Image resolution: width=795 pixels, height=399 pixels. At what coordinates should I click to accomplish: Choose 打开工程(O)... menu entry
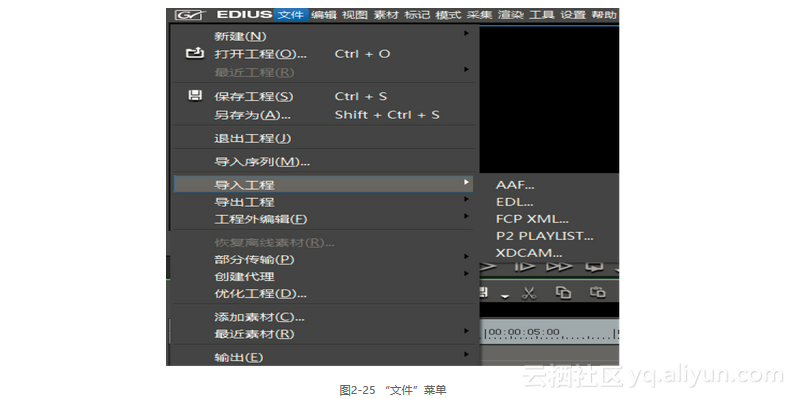click(x=323, y=54)
